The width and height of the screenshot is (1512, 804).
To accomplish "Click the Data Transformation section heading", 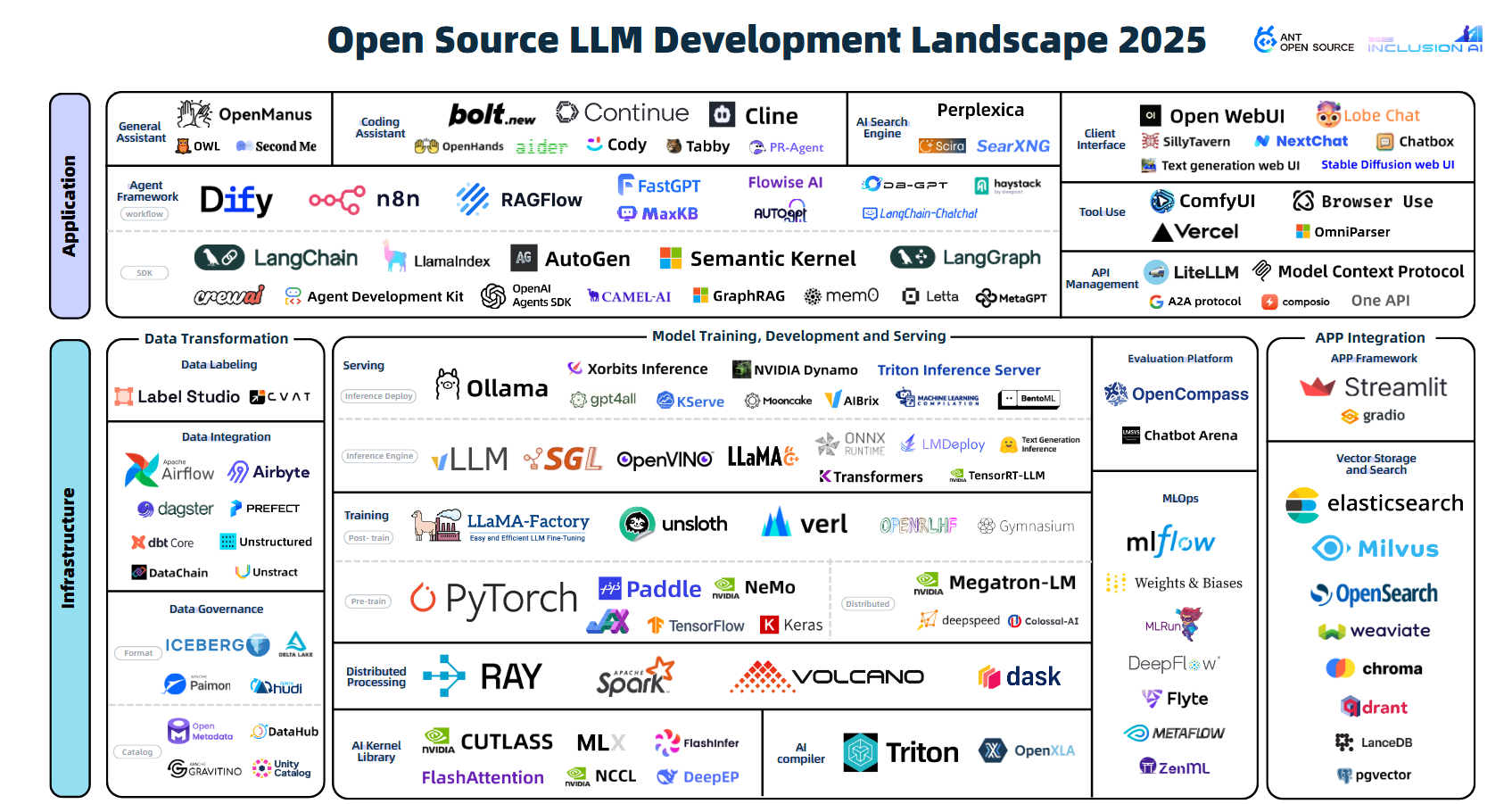I will pos(217,339).
